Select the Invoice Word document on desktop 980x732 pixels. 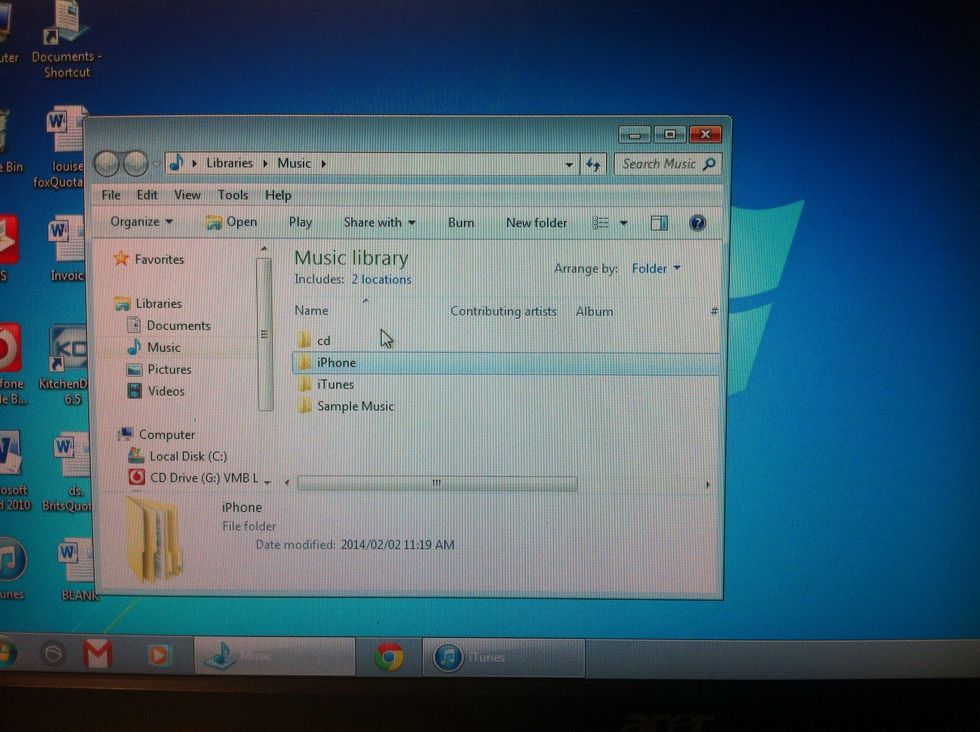[66, 248]
